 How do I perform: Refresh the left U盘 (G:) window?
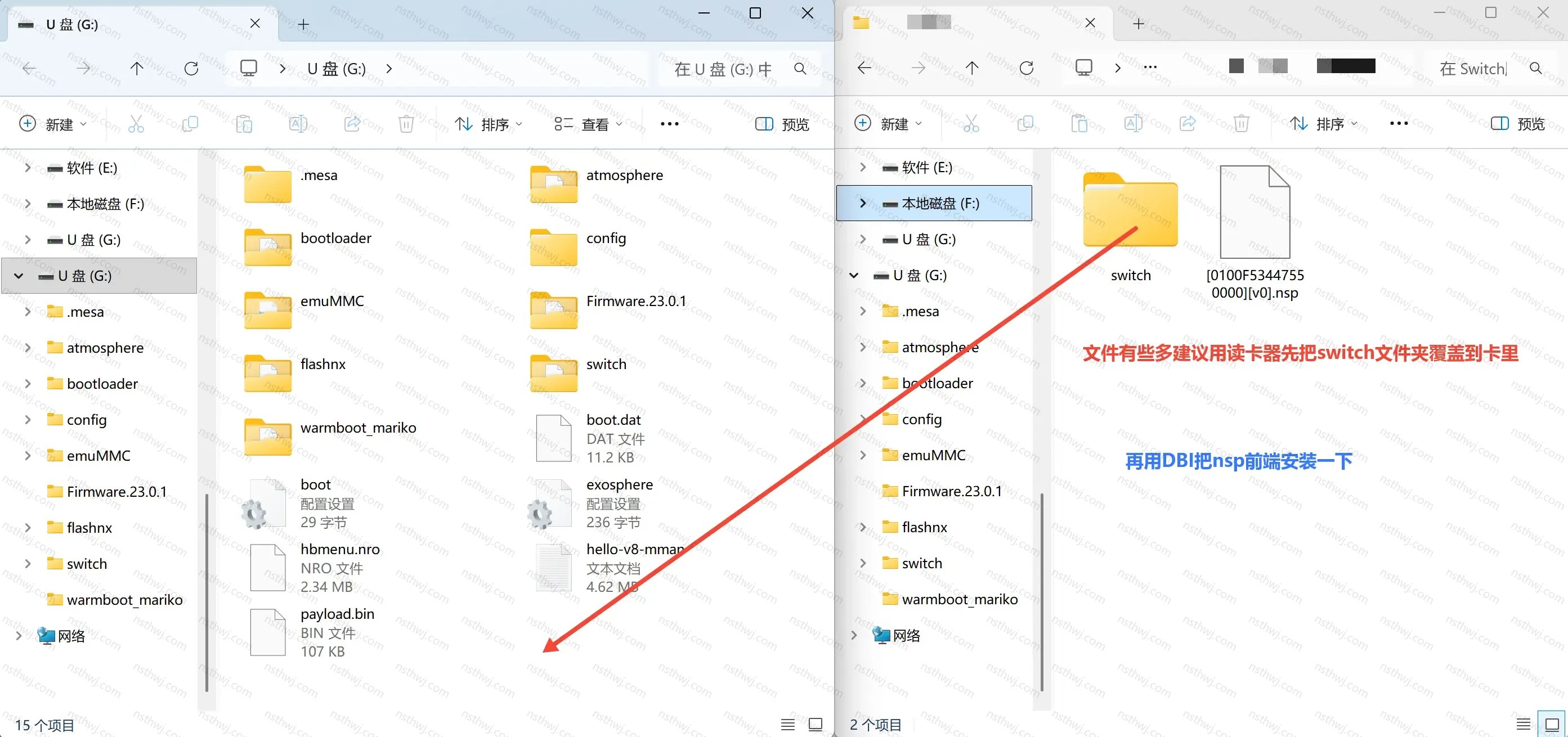pyautogui.click(x=191, y=68)
